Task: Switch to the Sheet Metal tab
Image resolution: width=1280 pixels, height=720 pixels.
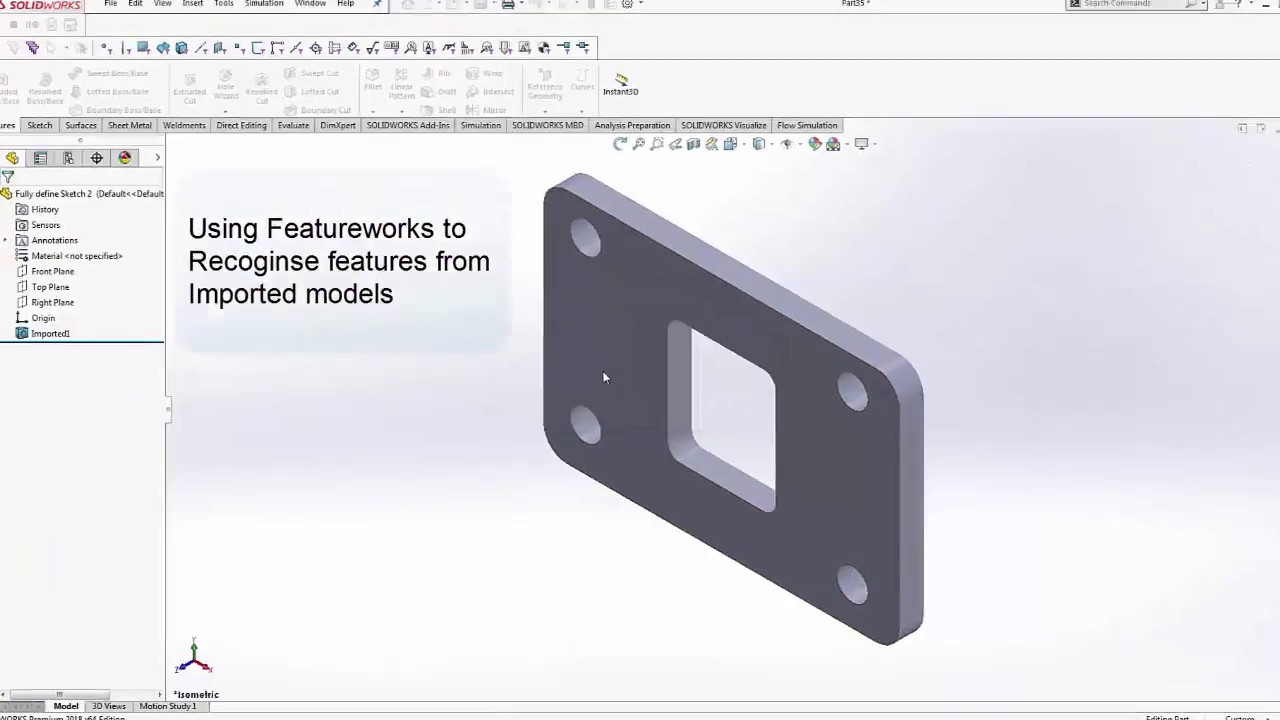Action: coord(129,125)
